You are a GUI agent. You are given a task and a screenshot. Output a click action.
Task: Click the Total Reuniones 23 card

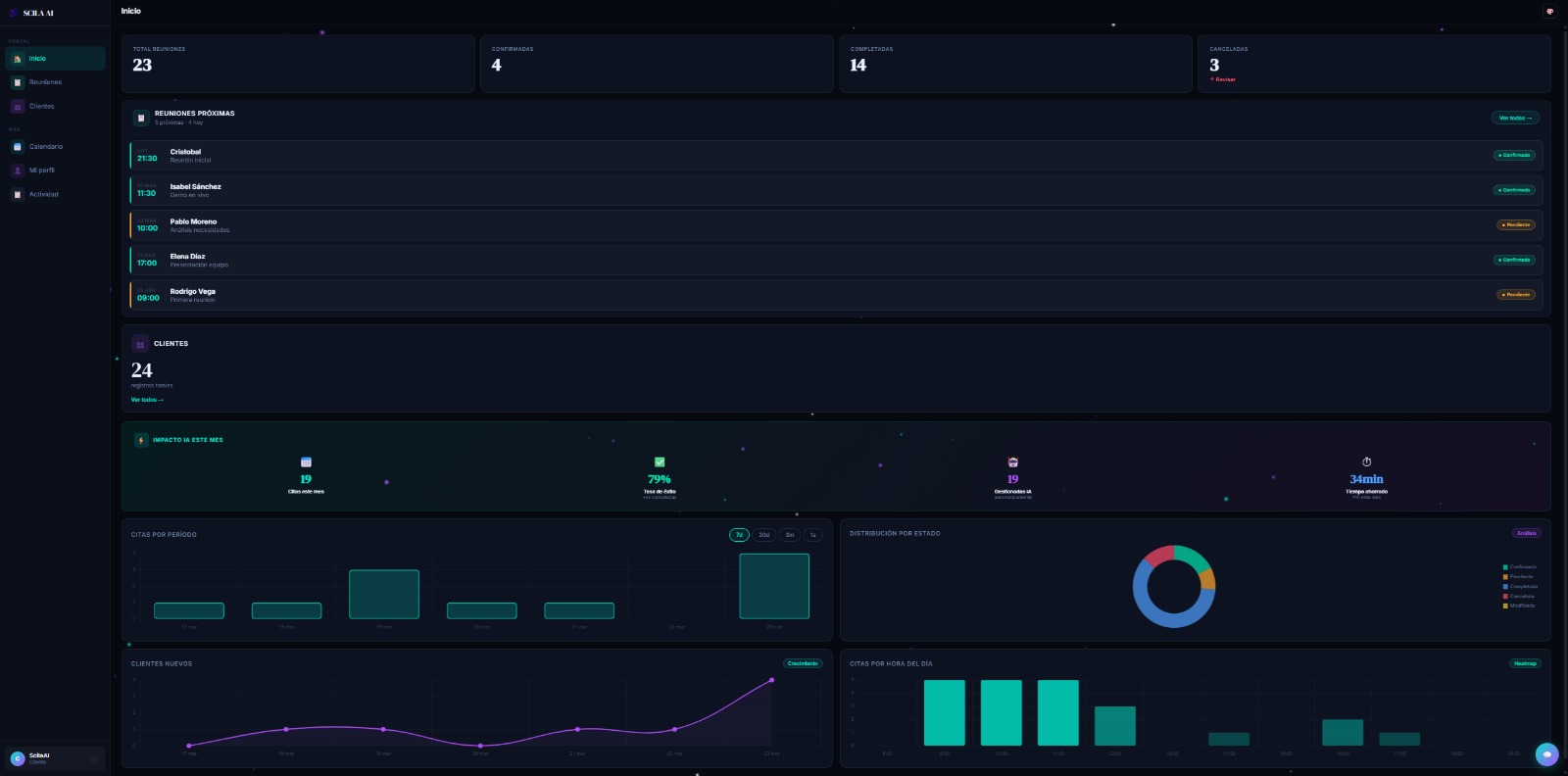(298, 64)
